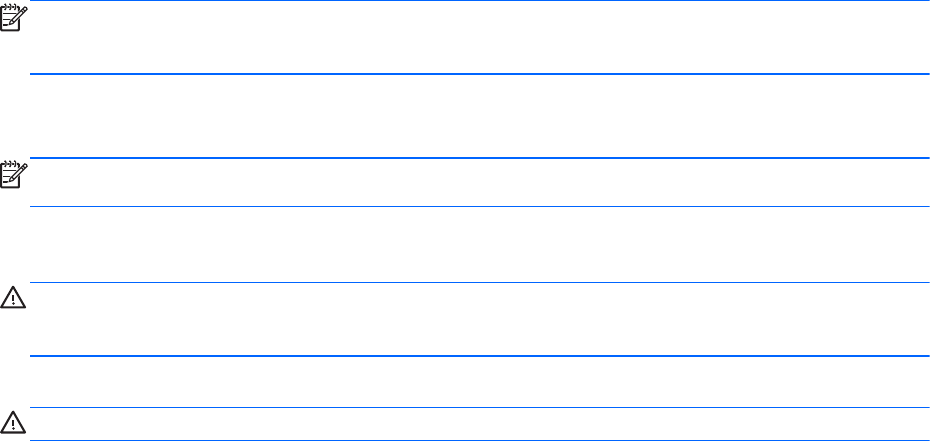The height and width of the screenshot is (441, 930).
Task: Click the empty body of the second note box
Action: tap(479, 183)
